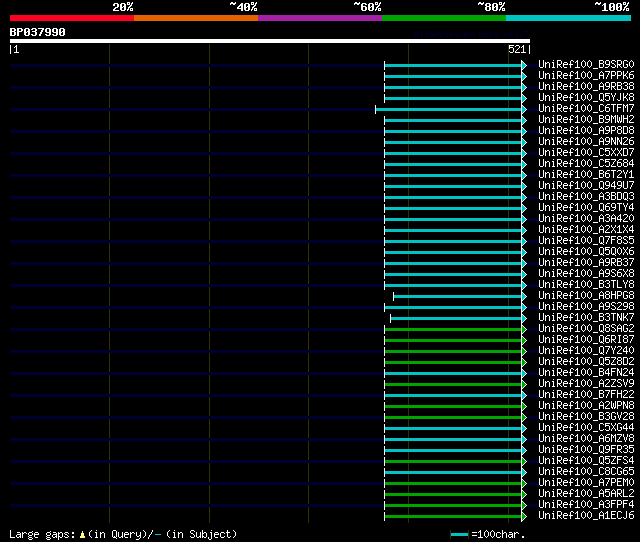The image size is (640, 542).
Task: Click UniRef100_Q949U7 label
Action: click(x=586, y=186)
